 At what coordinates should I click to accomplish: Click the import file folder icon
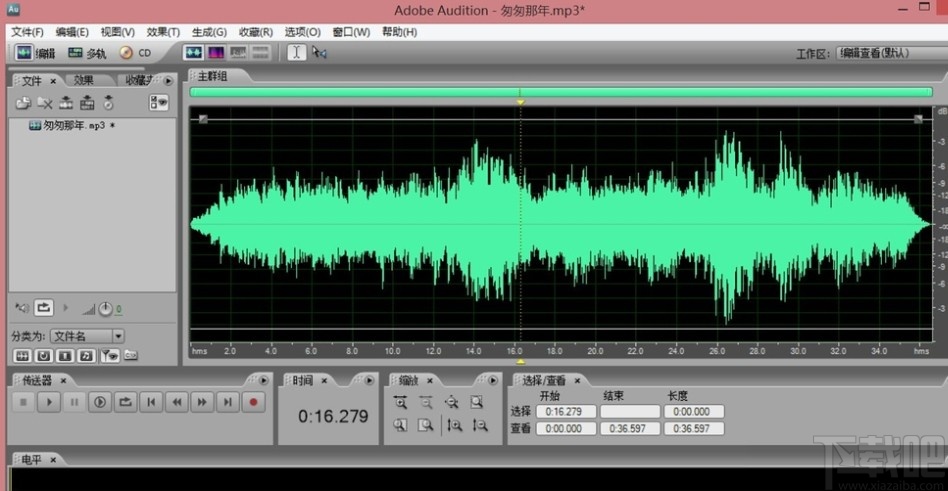(23, 103)
